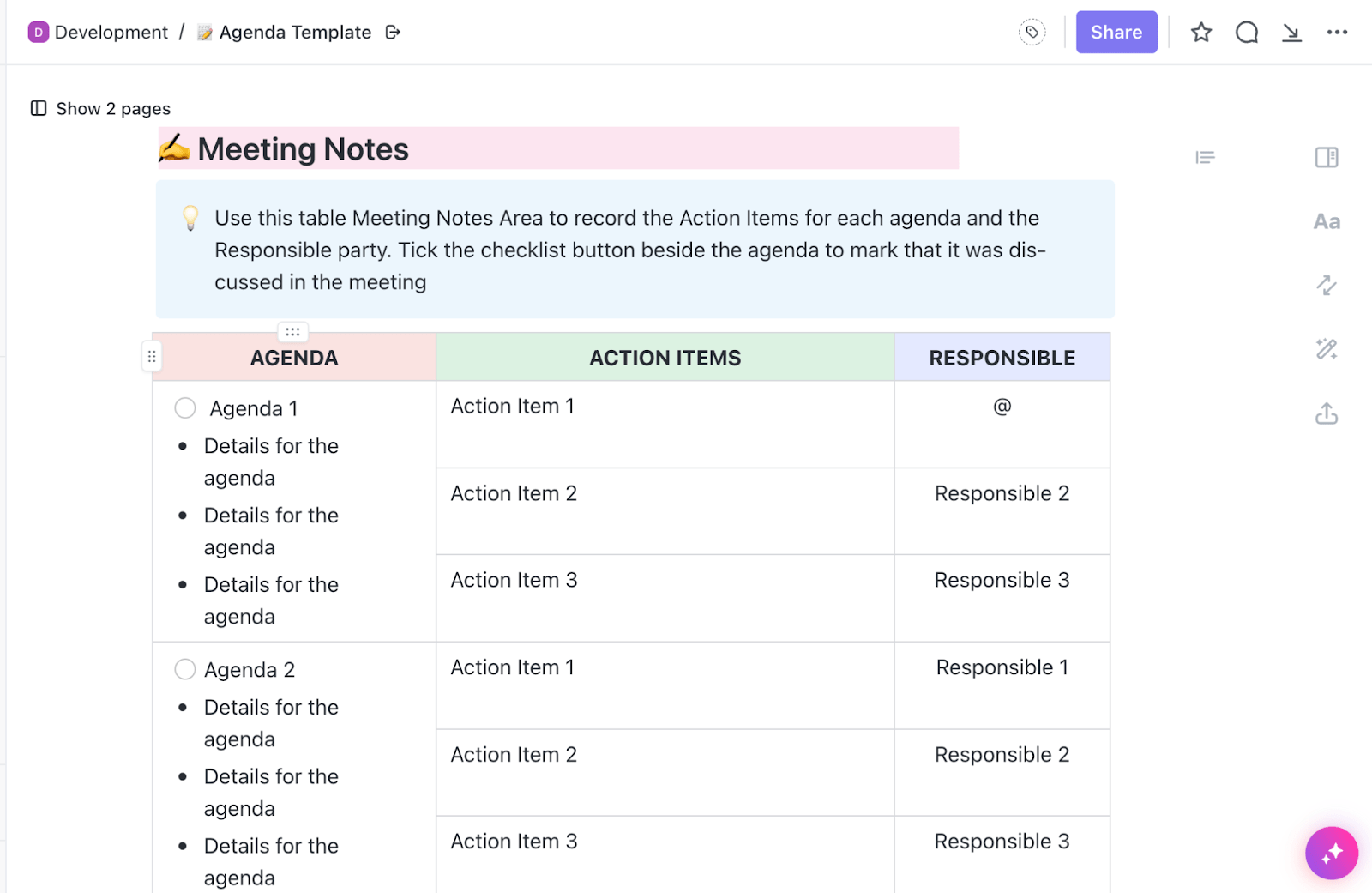Open the Aa typography settings
The height and width of the screenshot is (893, 1372).
[1327, 221]
